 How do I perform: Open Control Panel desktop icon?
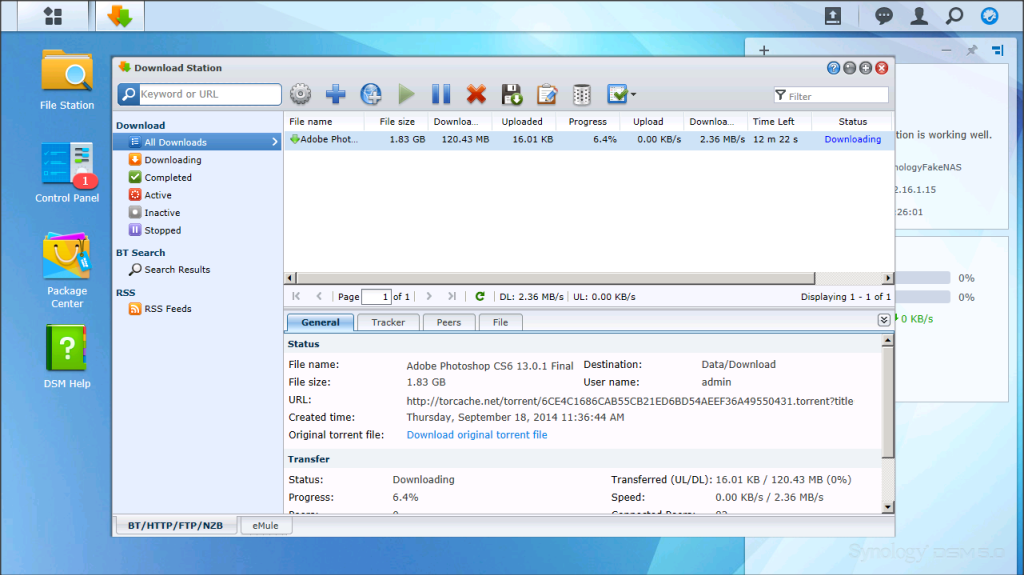(67, 172)
